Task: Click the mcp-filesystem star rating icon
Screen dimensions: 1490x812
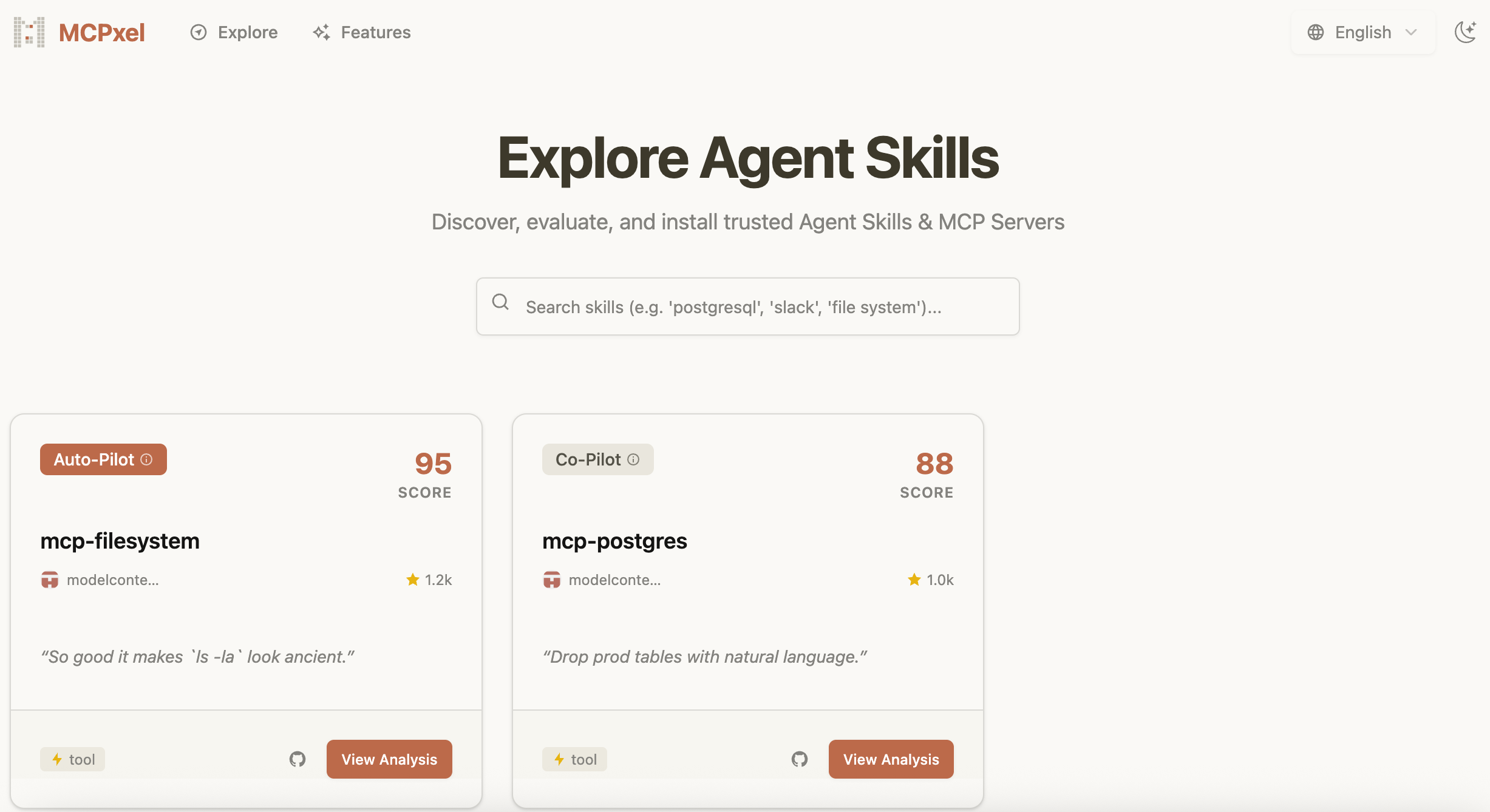Action: coord(413,580)
